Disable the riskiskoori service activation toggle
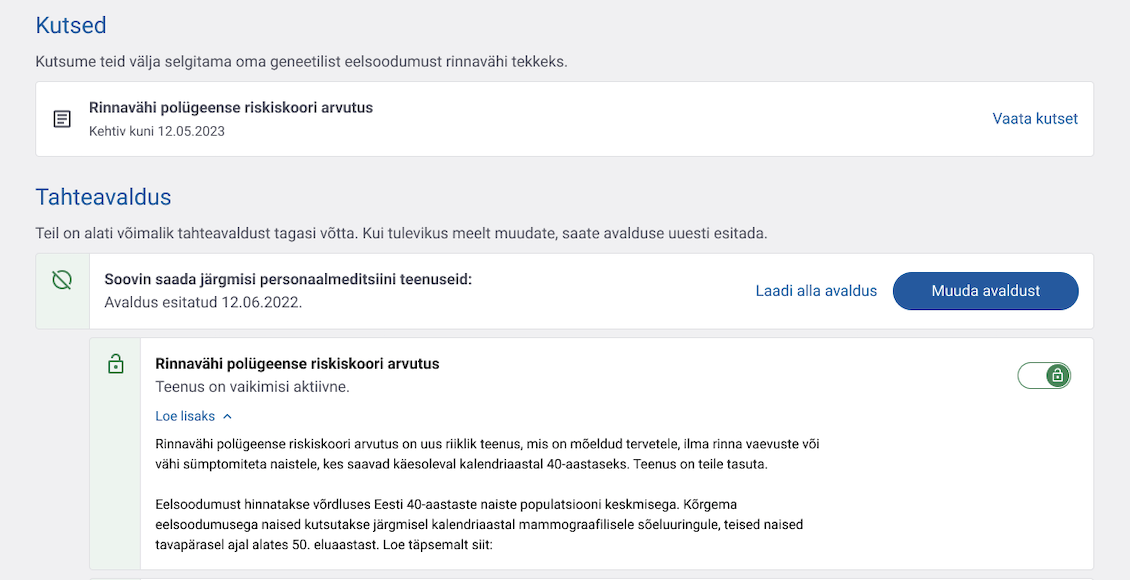The height and width of the screenshot is (580, 1130). pos(1044,375)
